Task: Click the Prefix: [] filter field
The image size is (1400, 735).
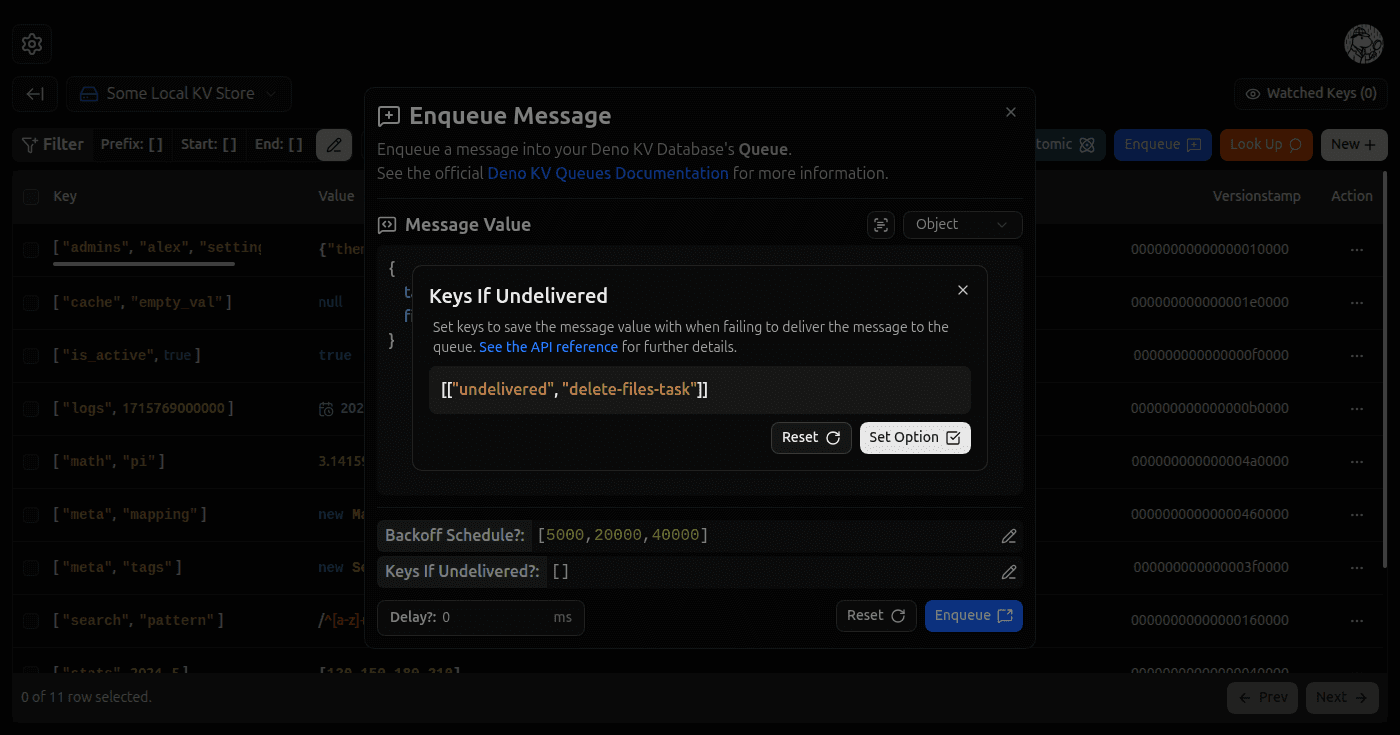Action: pyautogui.click(x=132, y=145)
